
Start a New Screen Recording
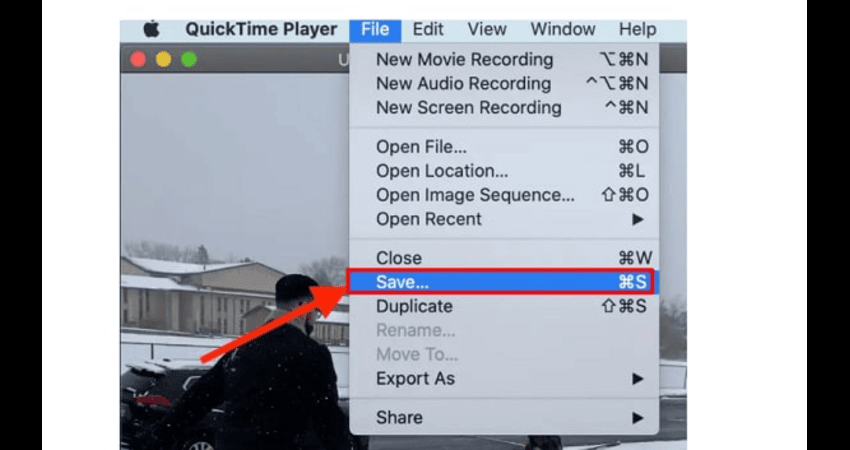tap(504, 107)
